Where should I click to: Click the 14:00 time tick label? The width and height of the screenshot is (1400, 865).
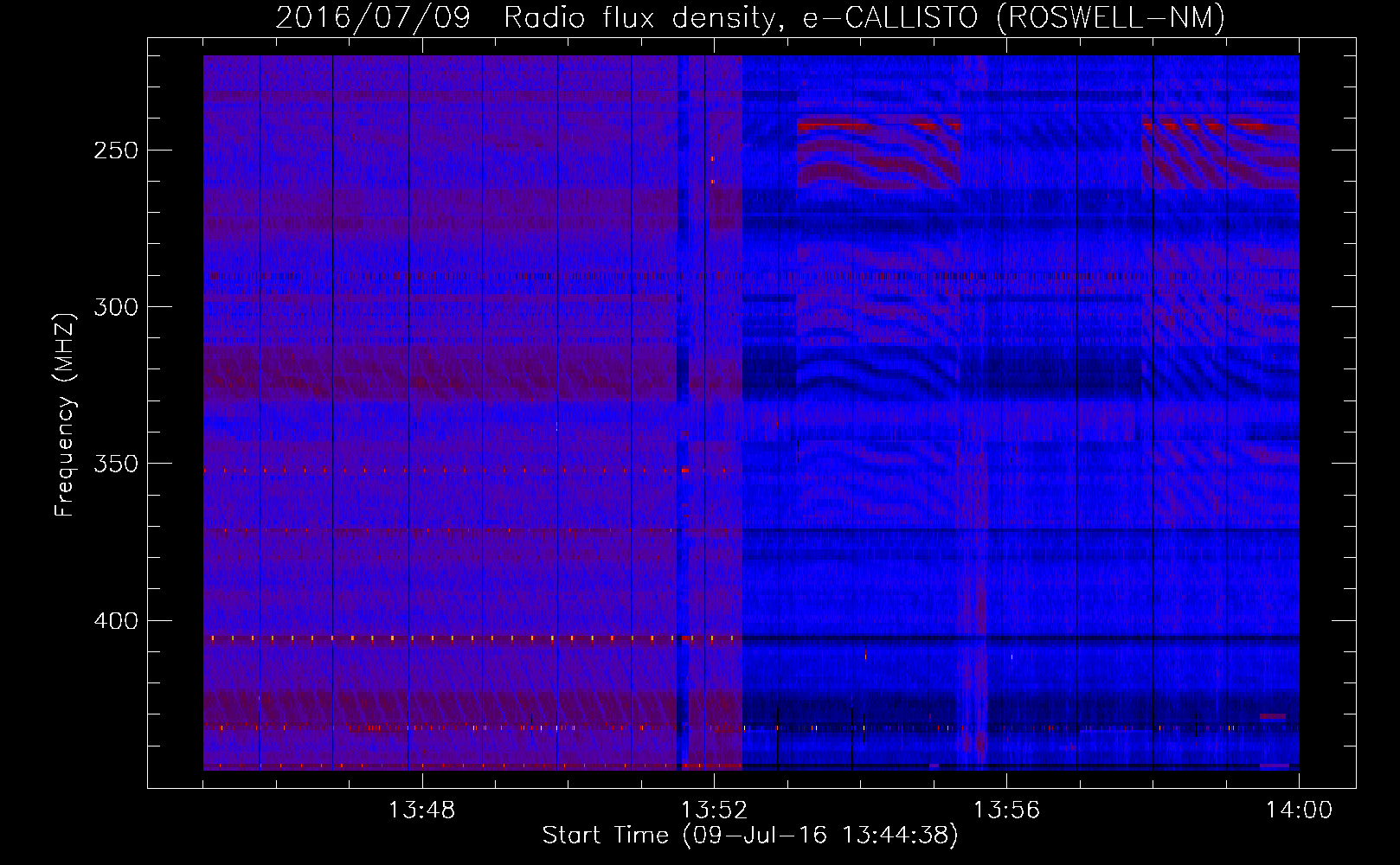1299,811
